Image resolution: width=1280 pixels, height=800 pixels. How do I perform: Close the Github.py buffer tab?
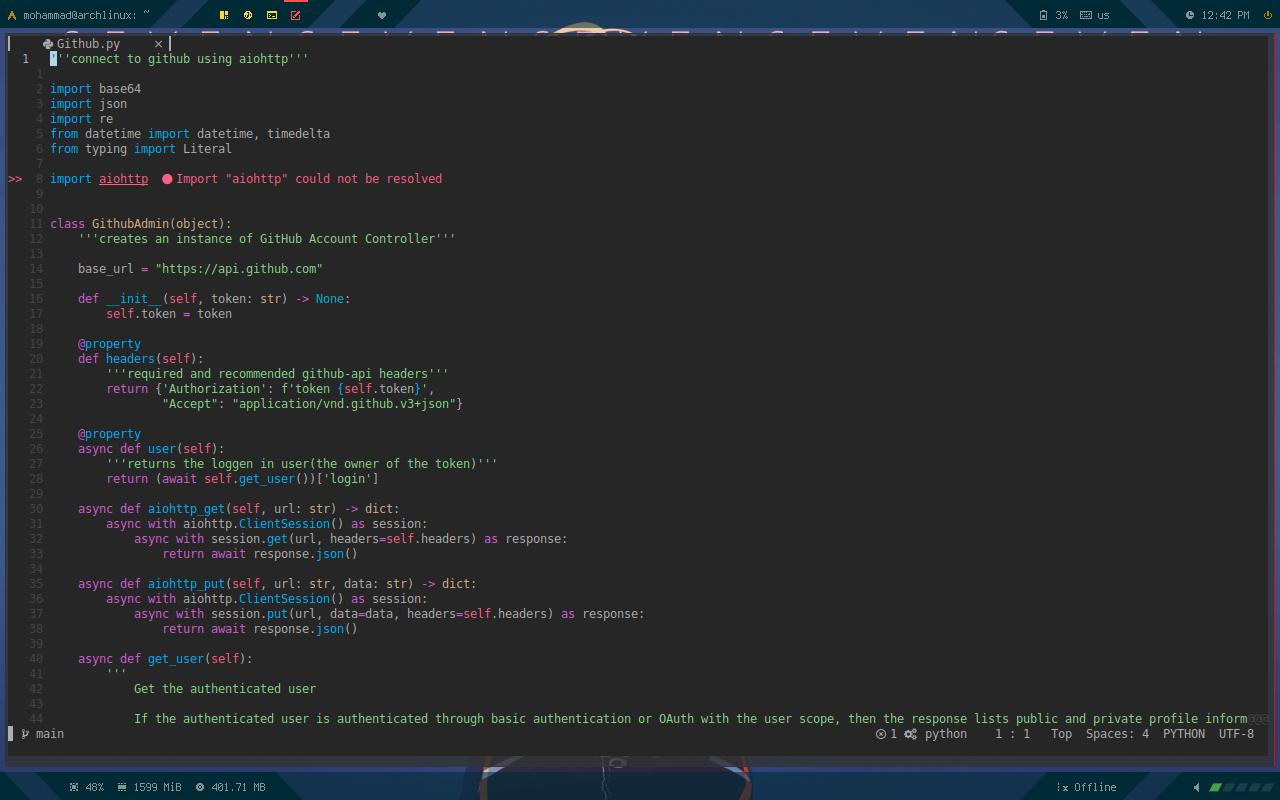[158, 44]
